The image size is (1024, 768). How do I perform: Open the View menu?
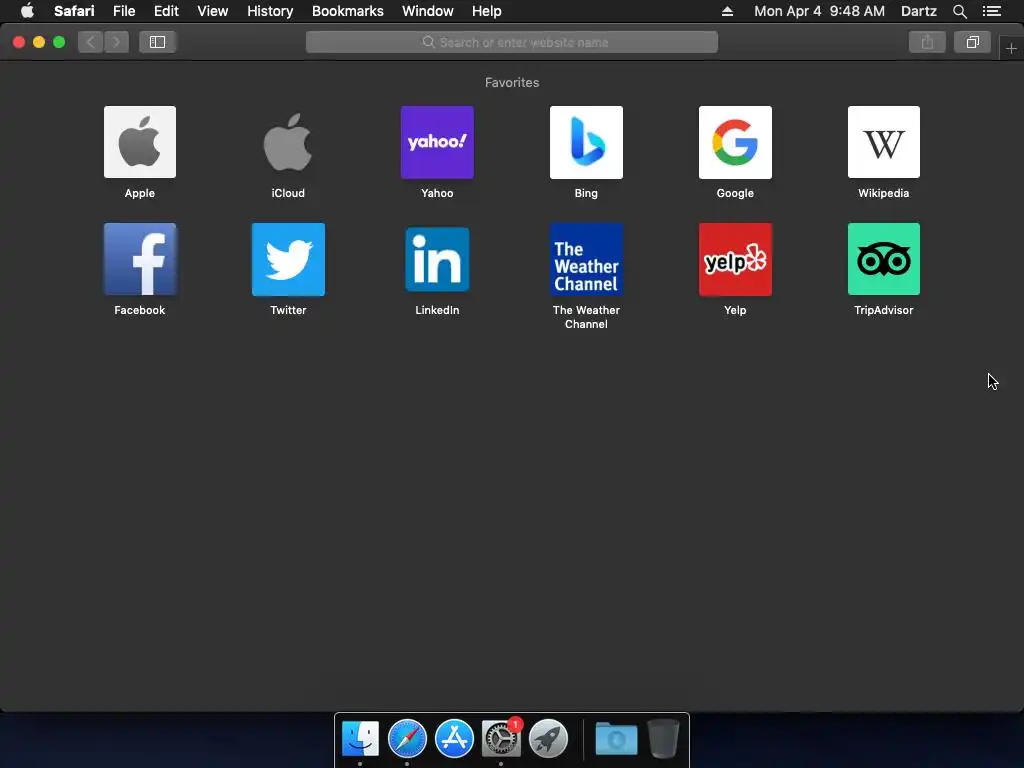tap(212, 11)
